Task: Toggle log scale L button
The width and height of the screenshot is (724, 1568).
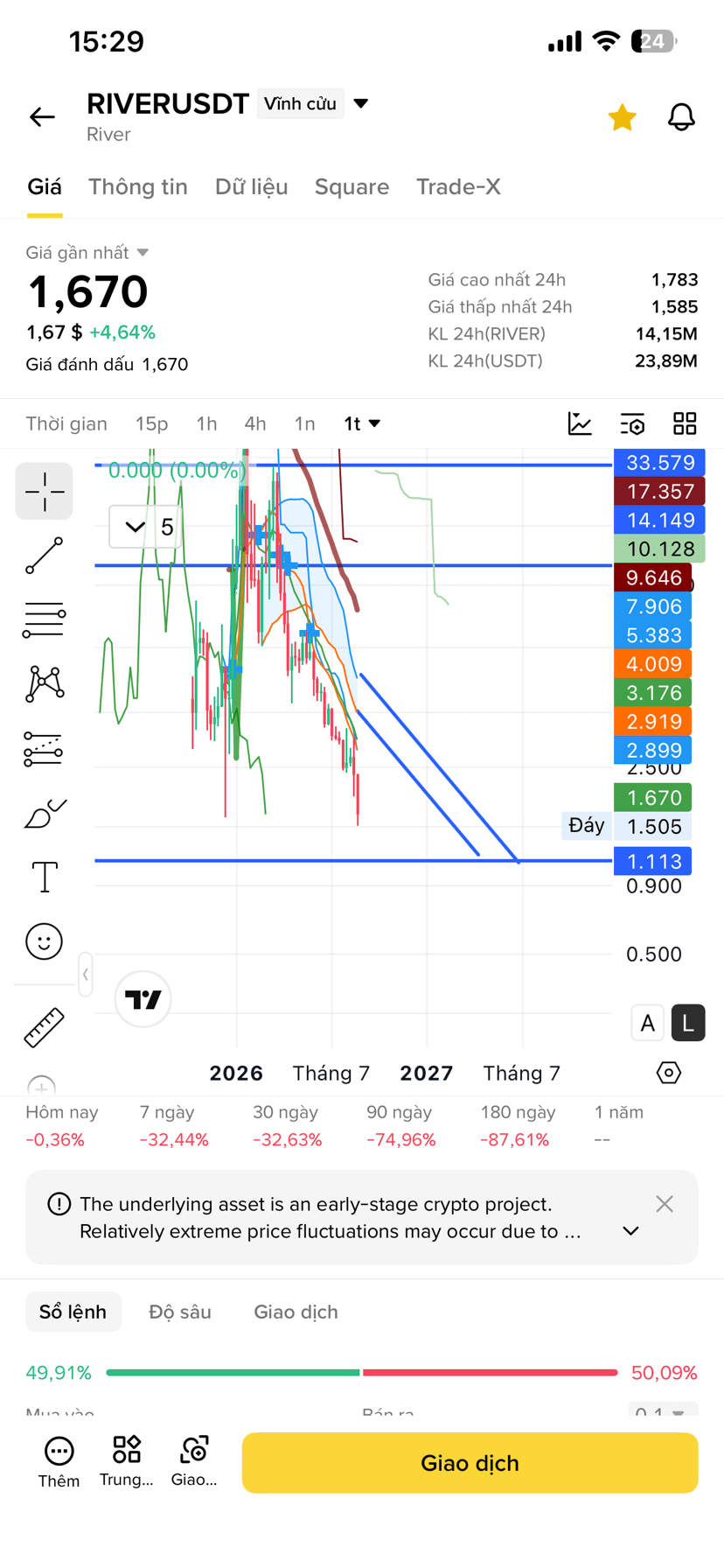Action: pyautogui.click(x=688, y=1023)
